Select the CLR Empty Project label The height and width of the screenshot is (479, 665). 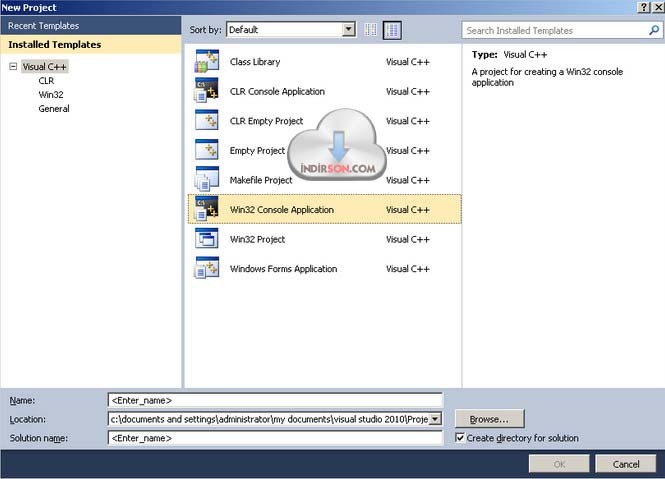[266, 121]
